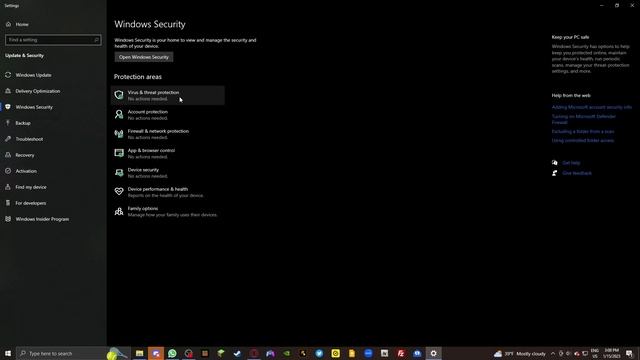Screen dimensions: 640x360
Task: Select Troubleshoot in the sidebar
Action: [53, 139]
